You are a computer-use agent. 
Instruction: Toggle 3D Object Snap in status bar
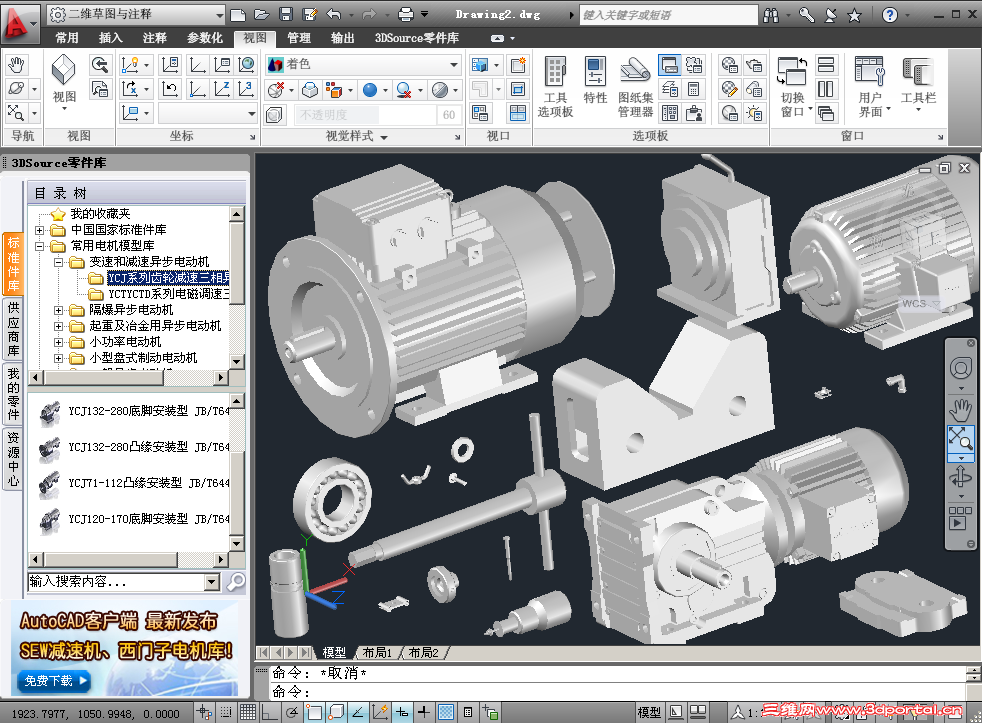[x=336, y=712]
